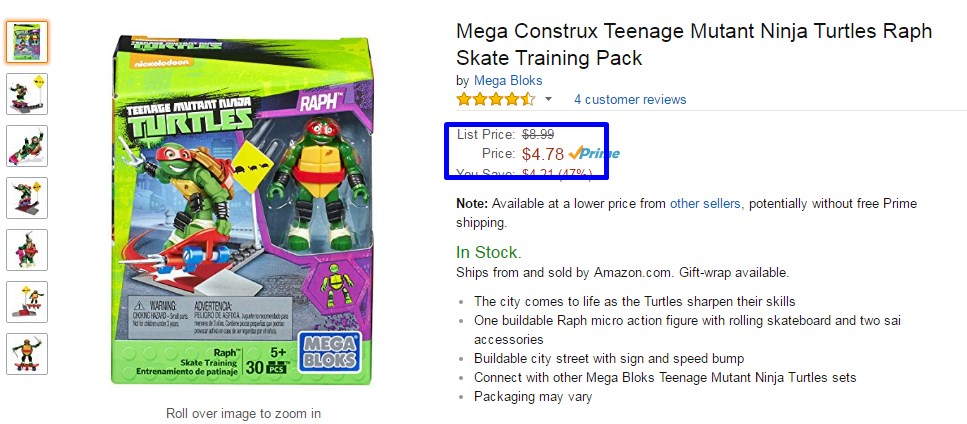Click the 4.5 star rating icons
This screenshot has height=424, width=967.
[496, 99]
